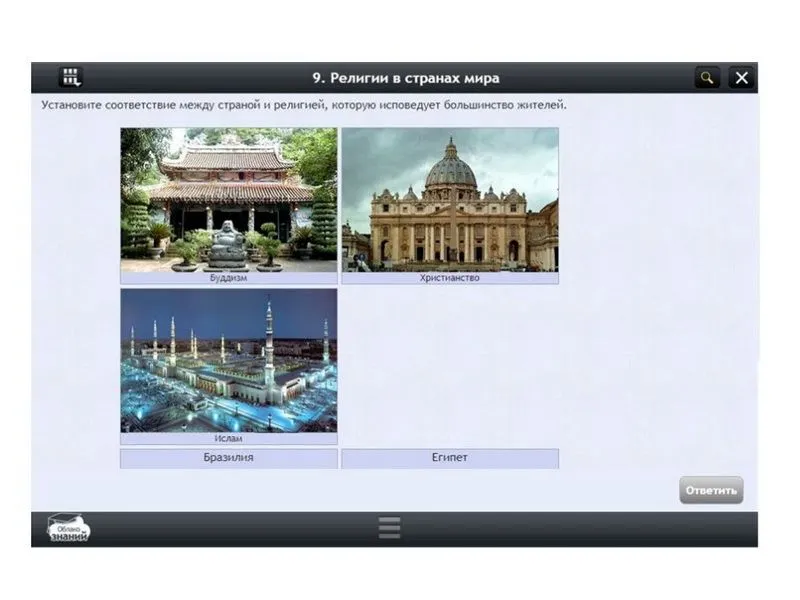This screenshot has height=600, width=800.
Task: Select the Египет country tile
Action: coord(449,458)
